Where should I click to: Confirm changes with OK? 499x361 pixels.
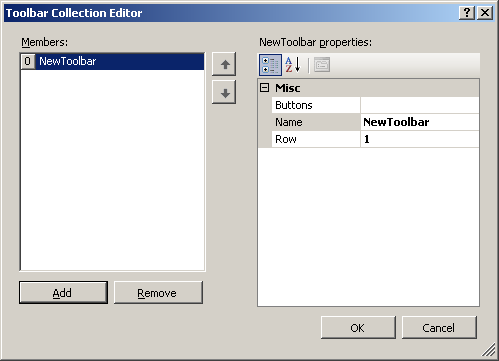[358, 328]
